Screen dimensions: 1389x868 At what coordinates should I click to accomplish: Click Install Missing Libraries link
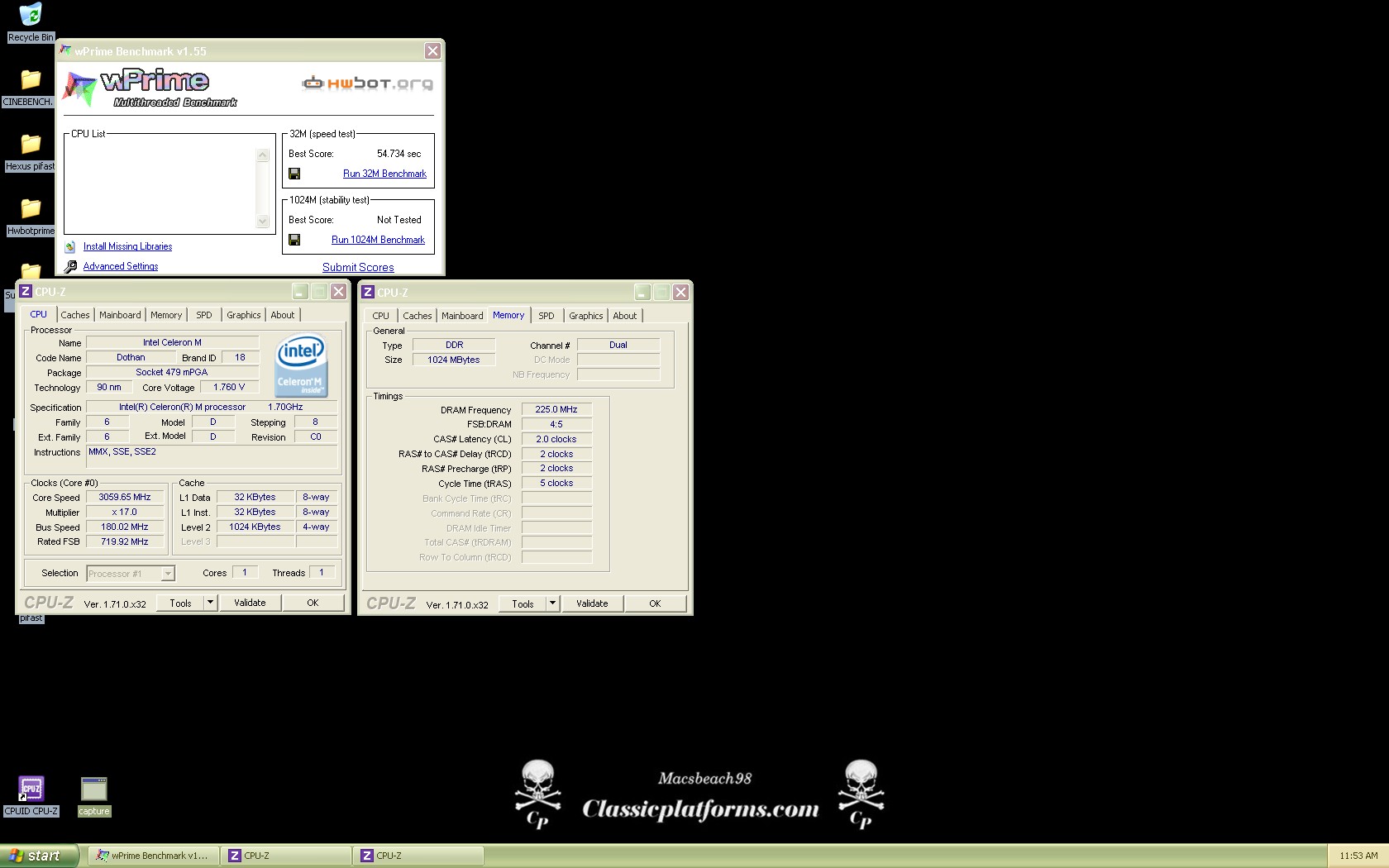[127, 246]
